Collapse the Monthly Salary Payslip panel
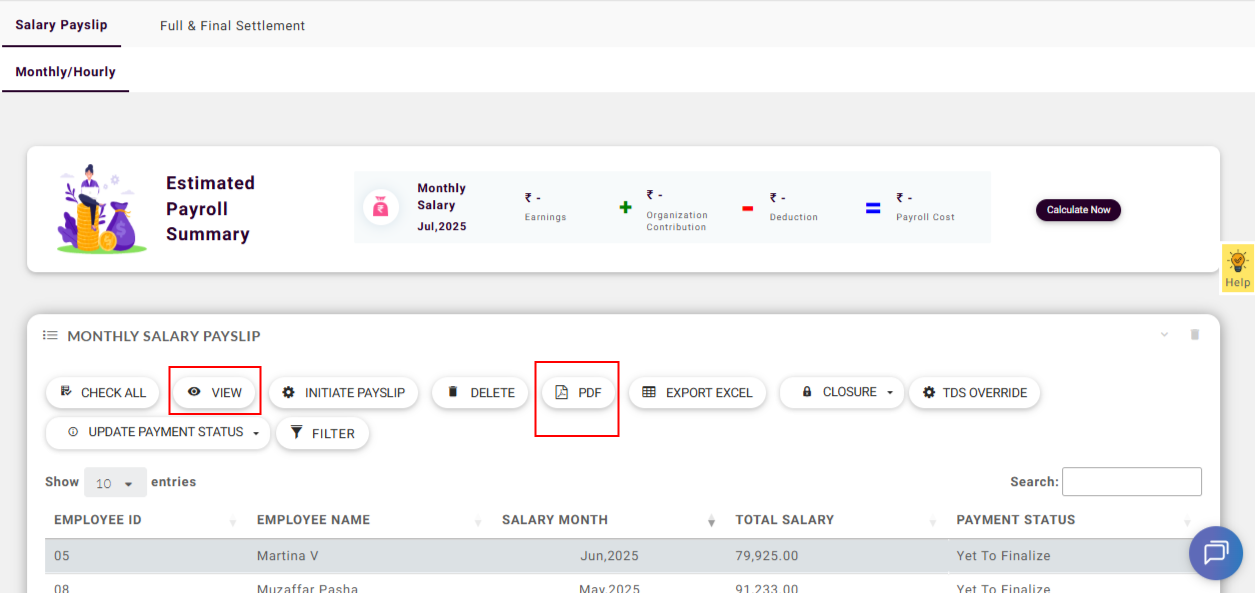 1164,335
